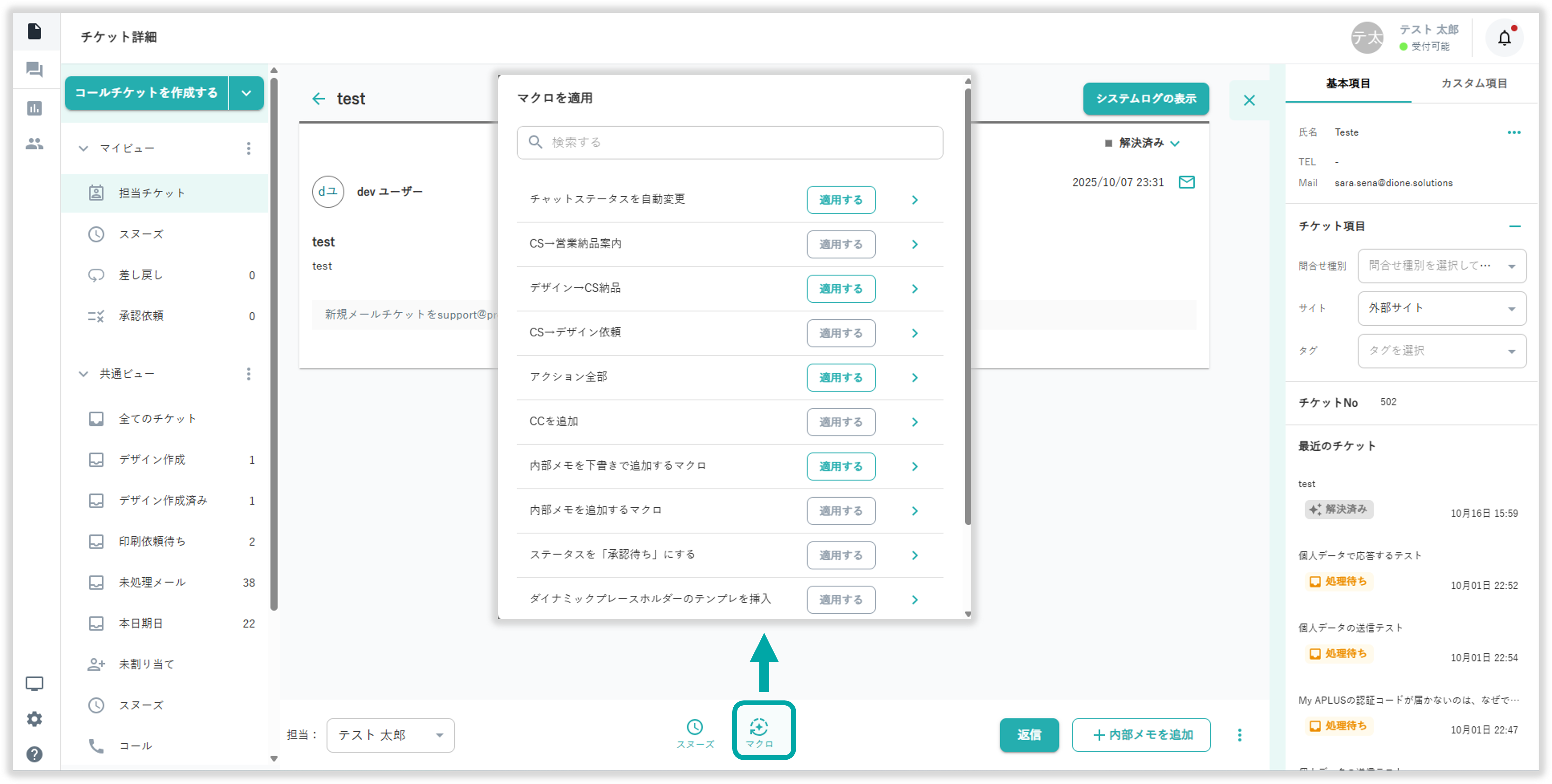
Task: Open the notification bell
Action: pyautogui.click(x=1504, y=38)
